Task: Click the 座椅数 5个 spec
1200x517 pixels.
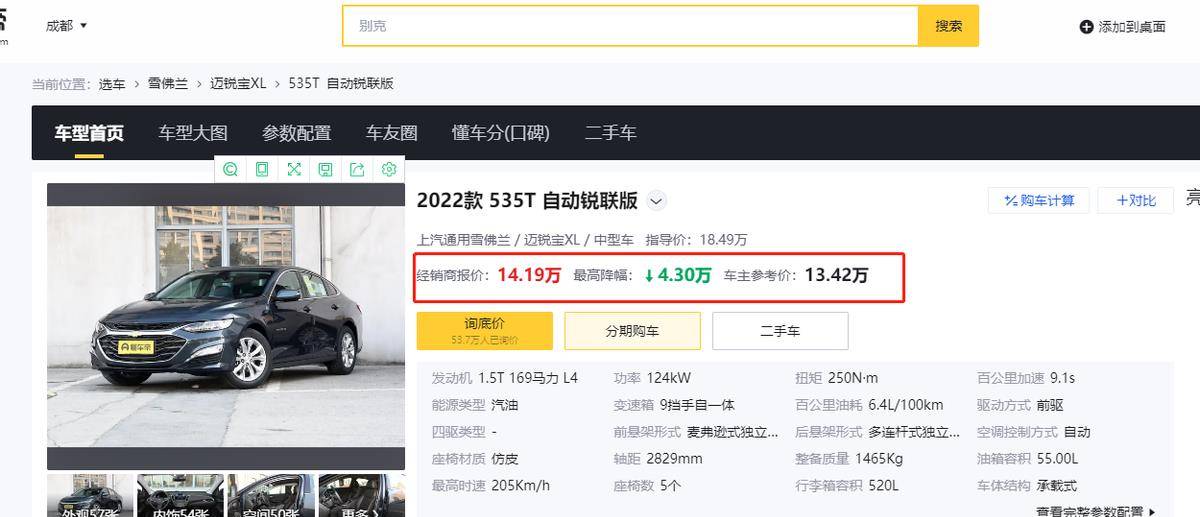Action: coord(647,485)
